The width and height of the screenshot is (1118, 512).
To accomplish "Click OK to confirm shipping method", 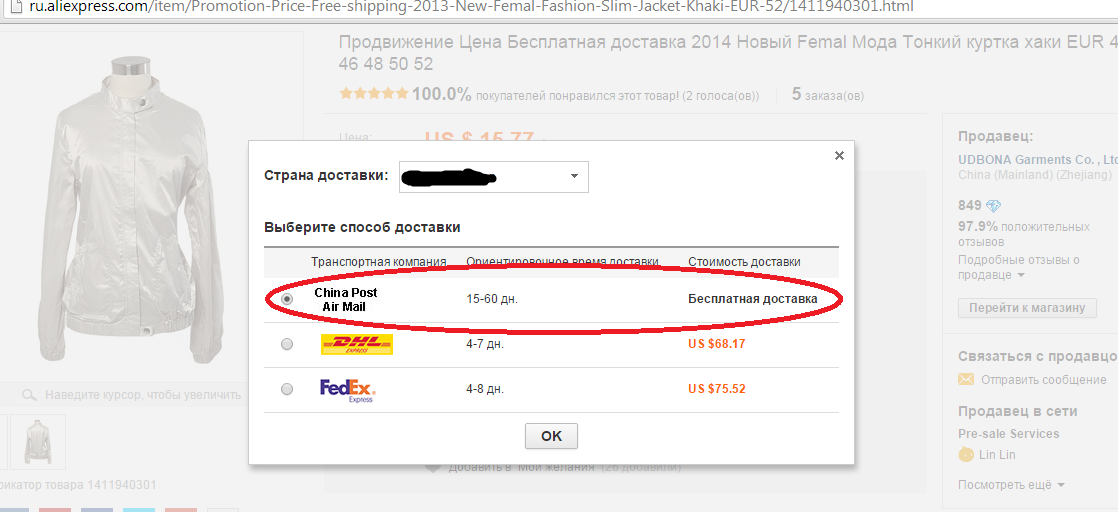I will (551, 436).
